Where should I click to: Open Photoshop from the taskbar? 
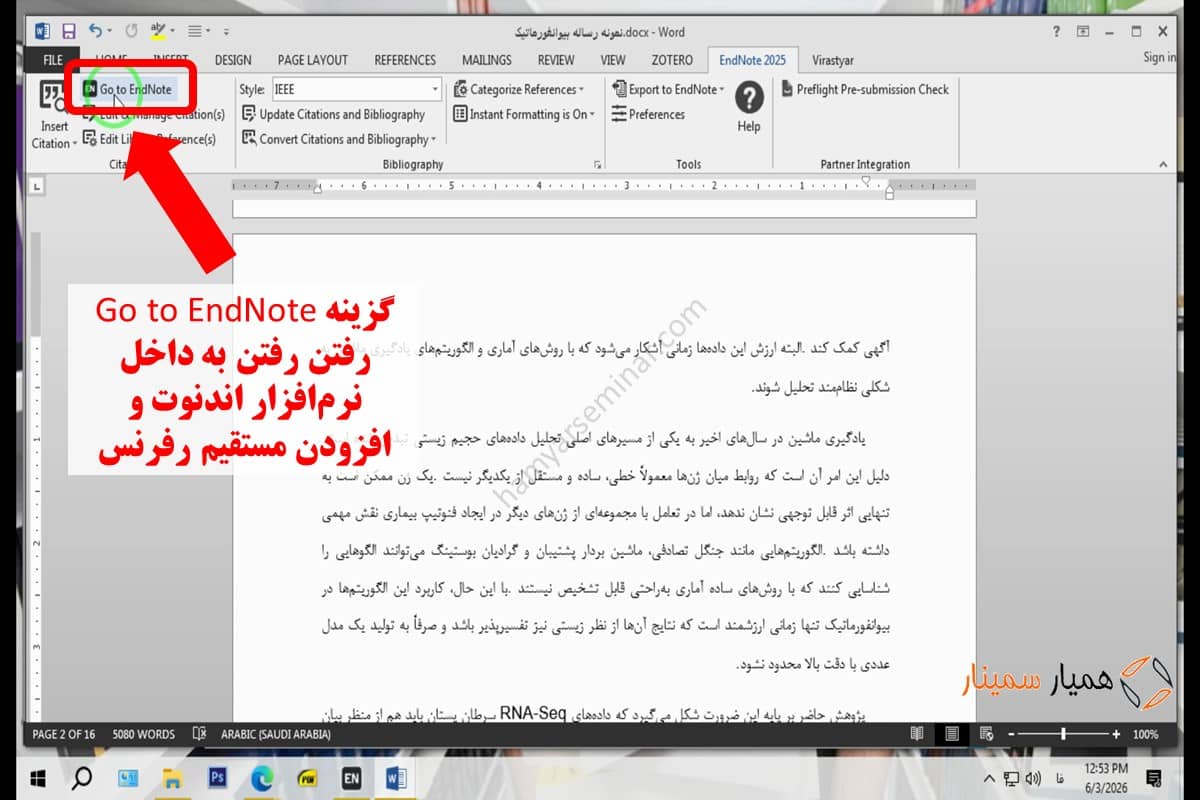[x=218, y=777]
